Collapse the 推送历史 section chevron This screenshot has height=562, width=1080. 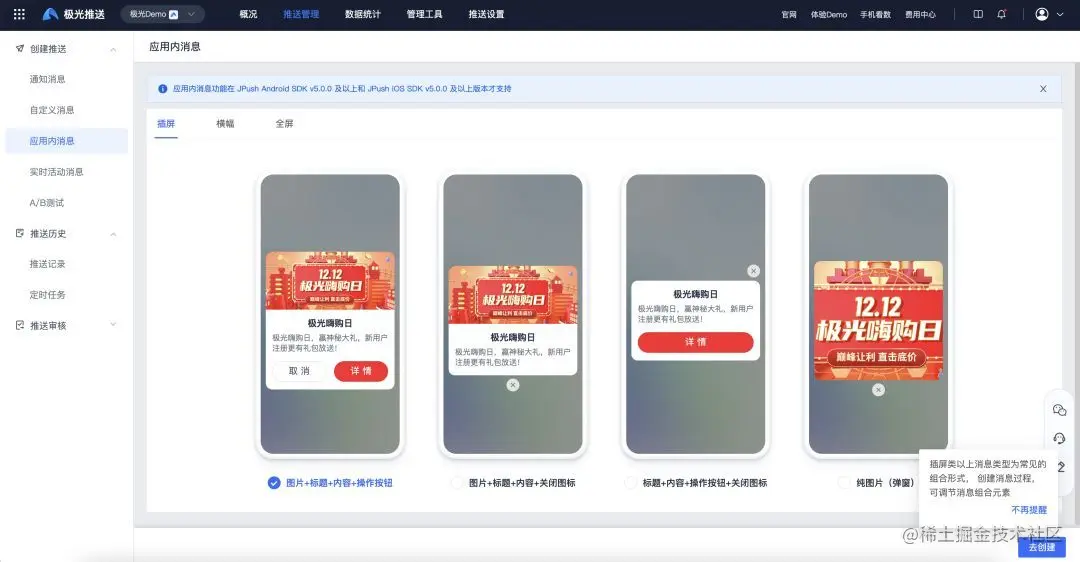[113, 234]
